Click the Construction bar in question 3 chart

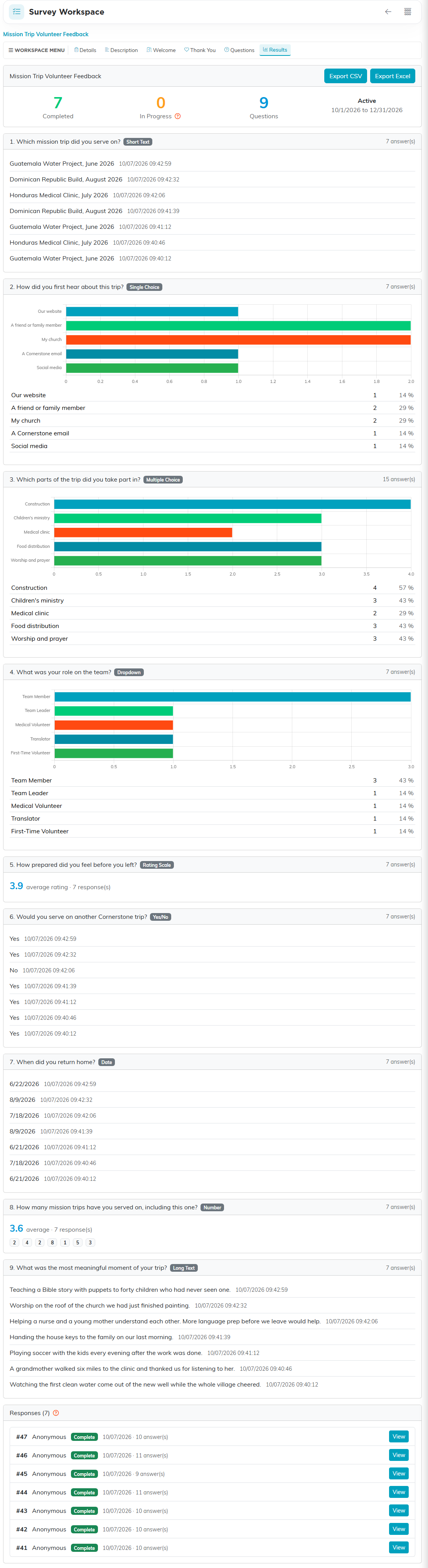(232, 504)
